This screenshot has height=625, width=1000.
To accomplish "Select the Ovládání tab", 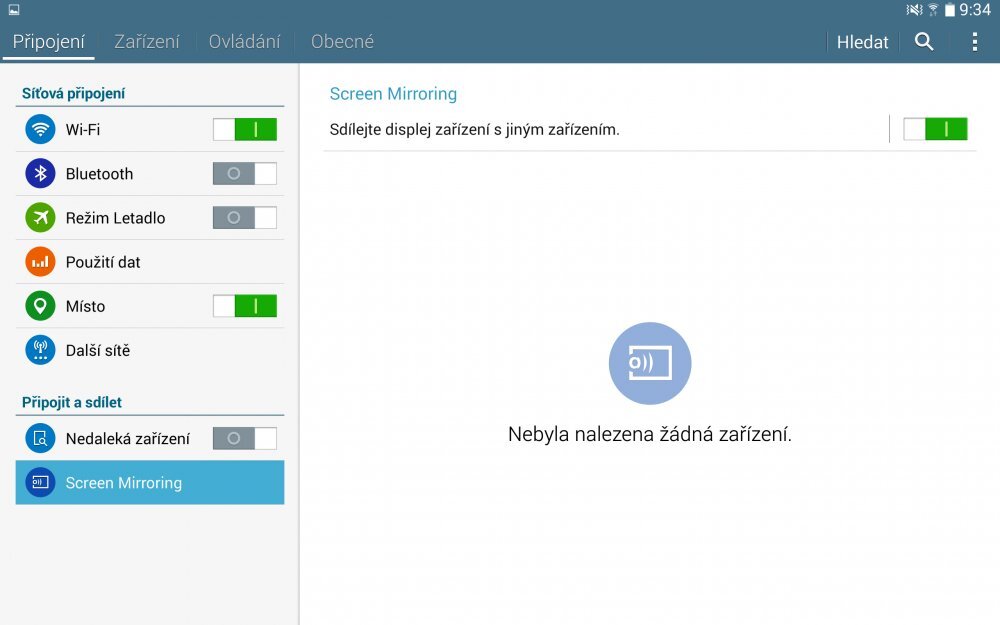I will coord(243,42).
